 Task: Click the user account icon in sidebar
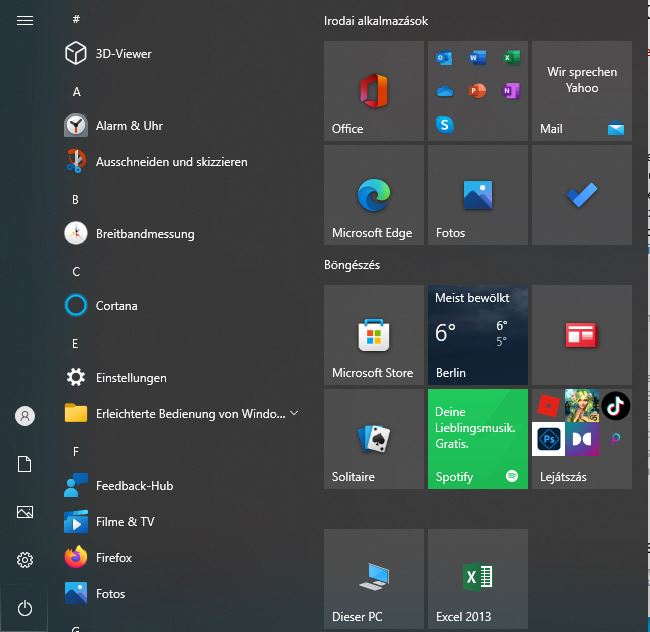(x=25, y=416)
